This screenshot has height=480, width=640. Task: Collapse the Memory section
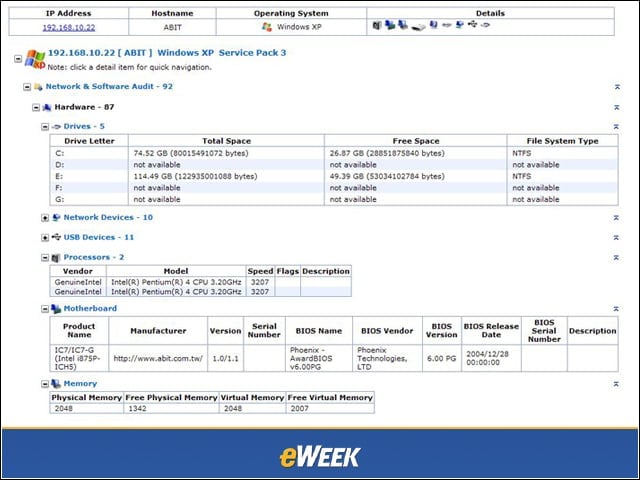tap(45, 384)
